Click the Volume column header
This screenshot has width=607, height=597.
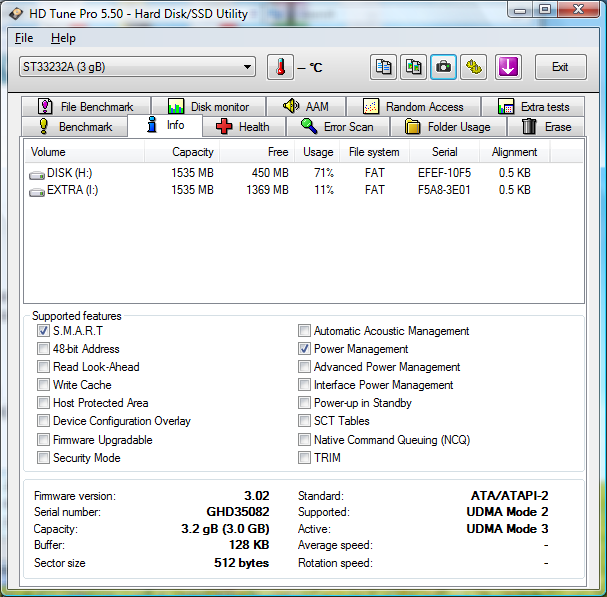pyautogui.click(x=84, y=152)
